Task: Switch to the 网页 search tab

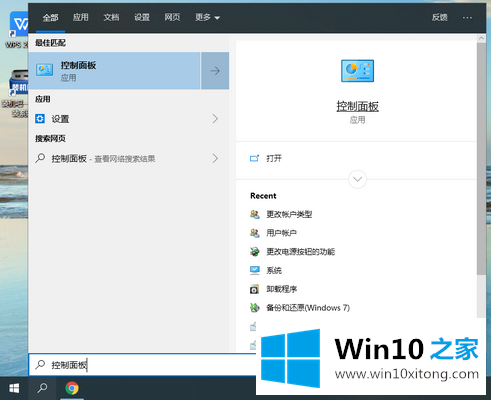Action: pos(172,17)
